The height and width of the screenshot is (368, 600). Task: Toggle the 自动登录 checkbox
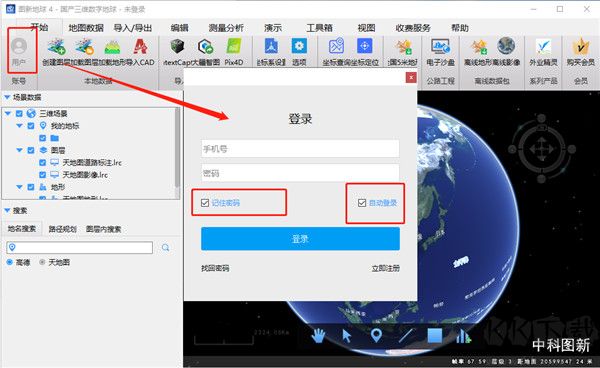click(362, 203)
